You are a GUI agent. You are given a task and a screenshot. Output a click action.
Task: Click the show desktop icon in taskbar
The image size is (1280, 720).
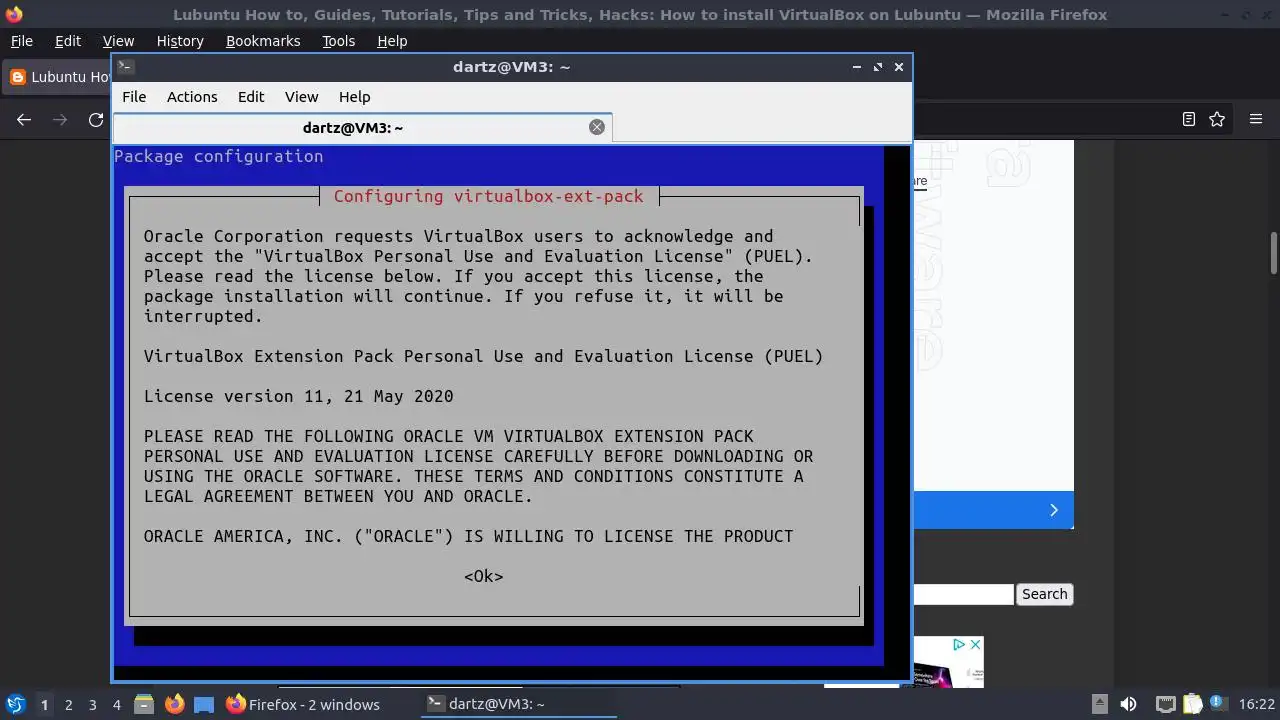pos(204,704)
